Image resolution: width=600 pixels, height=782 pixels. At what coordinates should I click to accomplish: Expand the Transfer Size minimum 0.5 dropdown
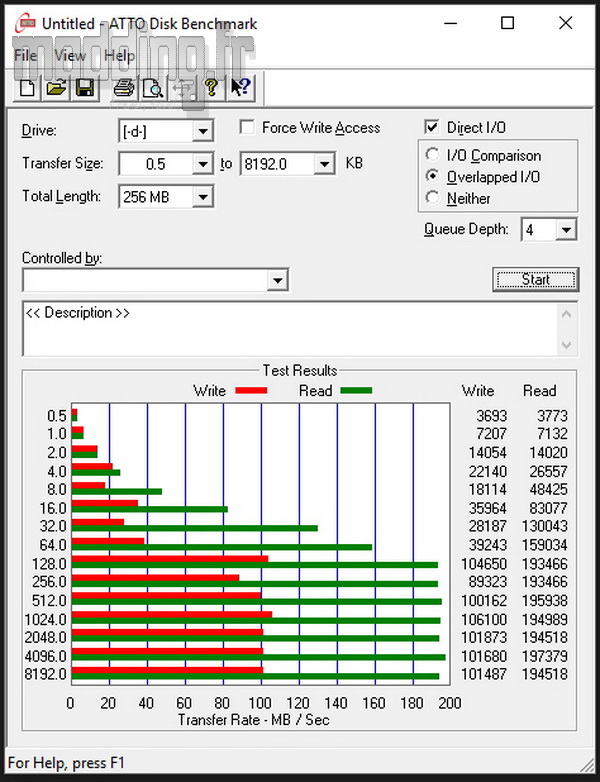tap(203, 164)
